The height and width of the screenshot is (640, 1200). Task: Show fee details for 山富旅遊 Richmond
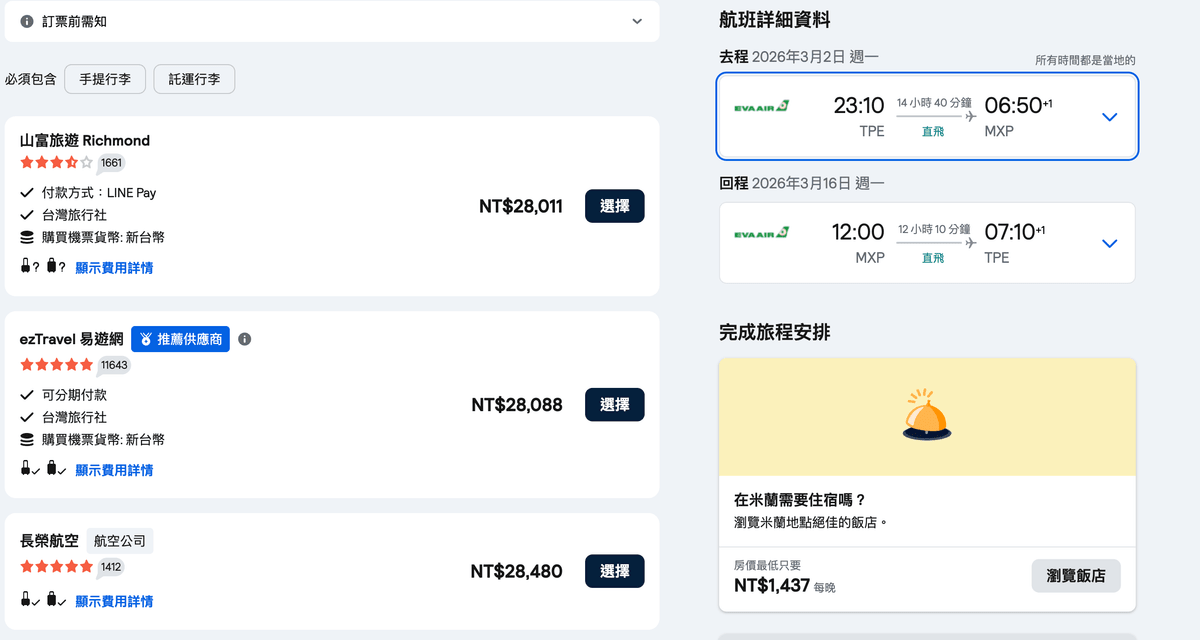(x=114, y=268)
